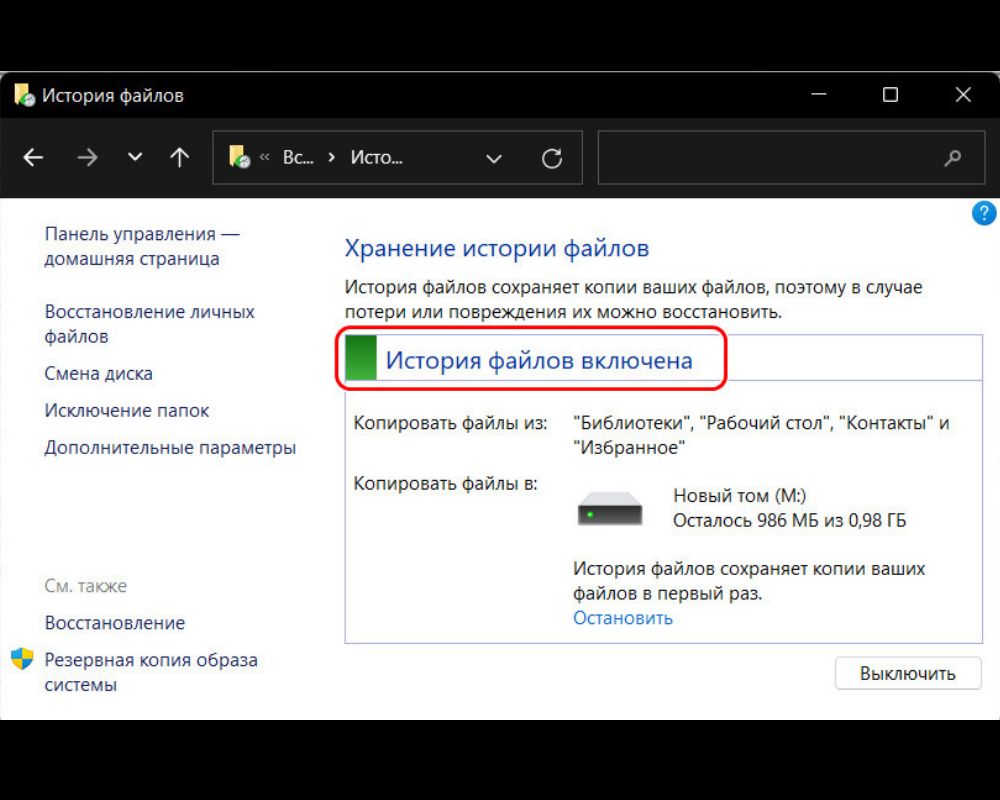Maximize the История файлов window
This screenshot has width=1000, height=800.
(890, 94)
